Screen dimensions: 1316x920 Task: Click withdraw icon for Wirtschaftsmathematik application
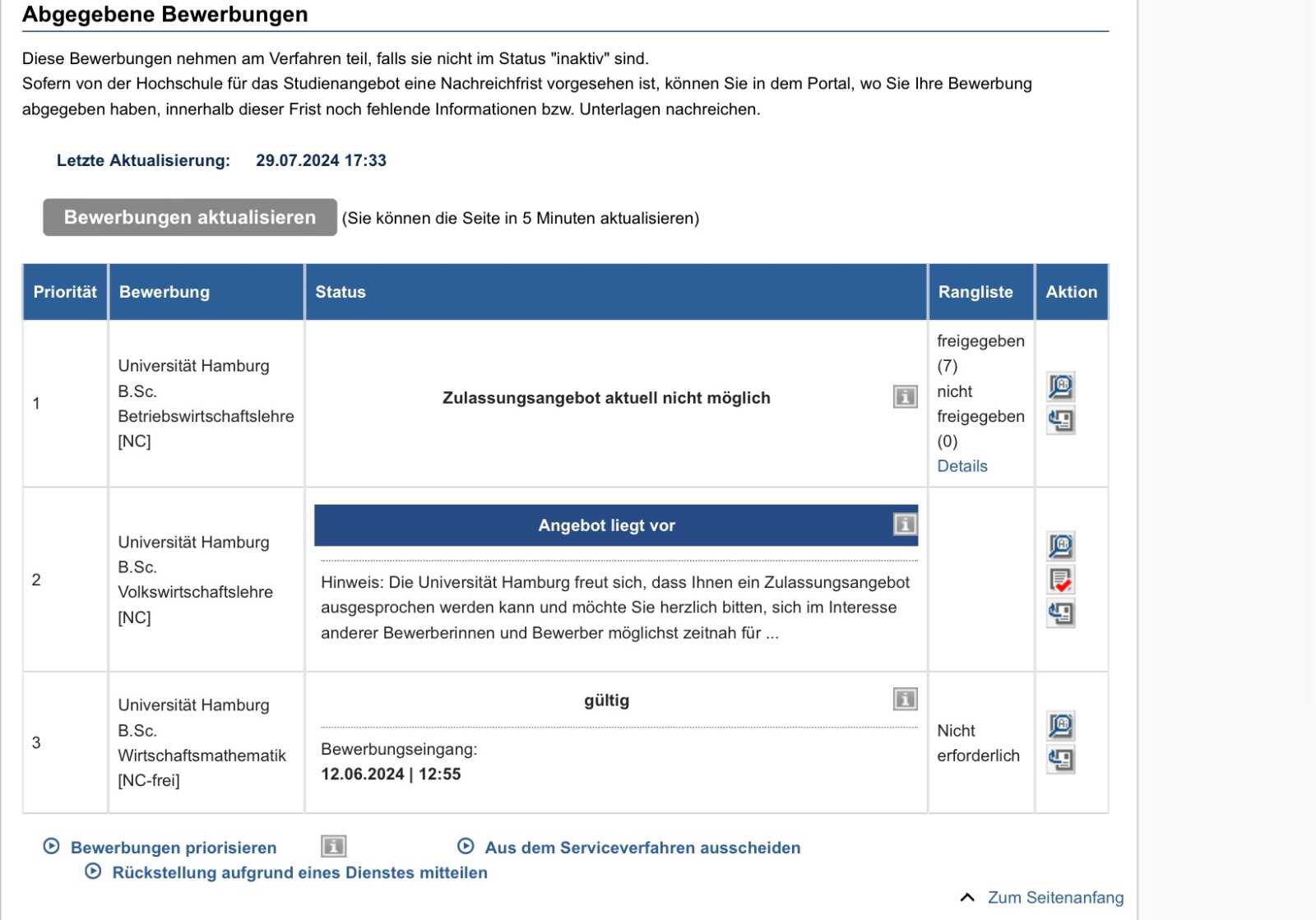coord(1060,759)
